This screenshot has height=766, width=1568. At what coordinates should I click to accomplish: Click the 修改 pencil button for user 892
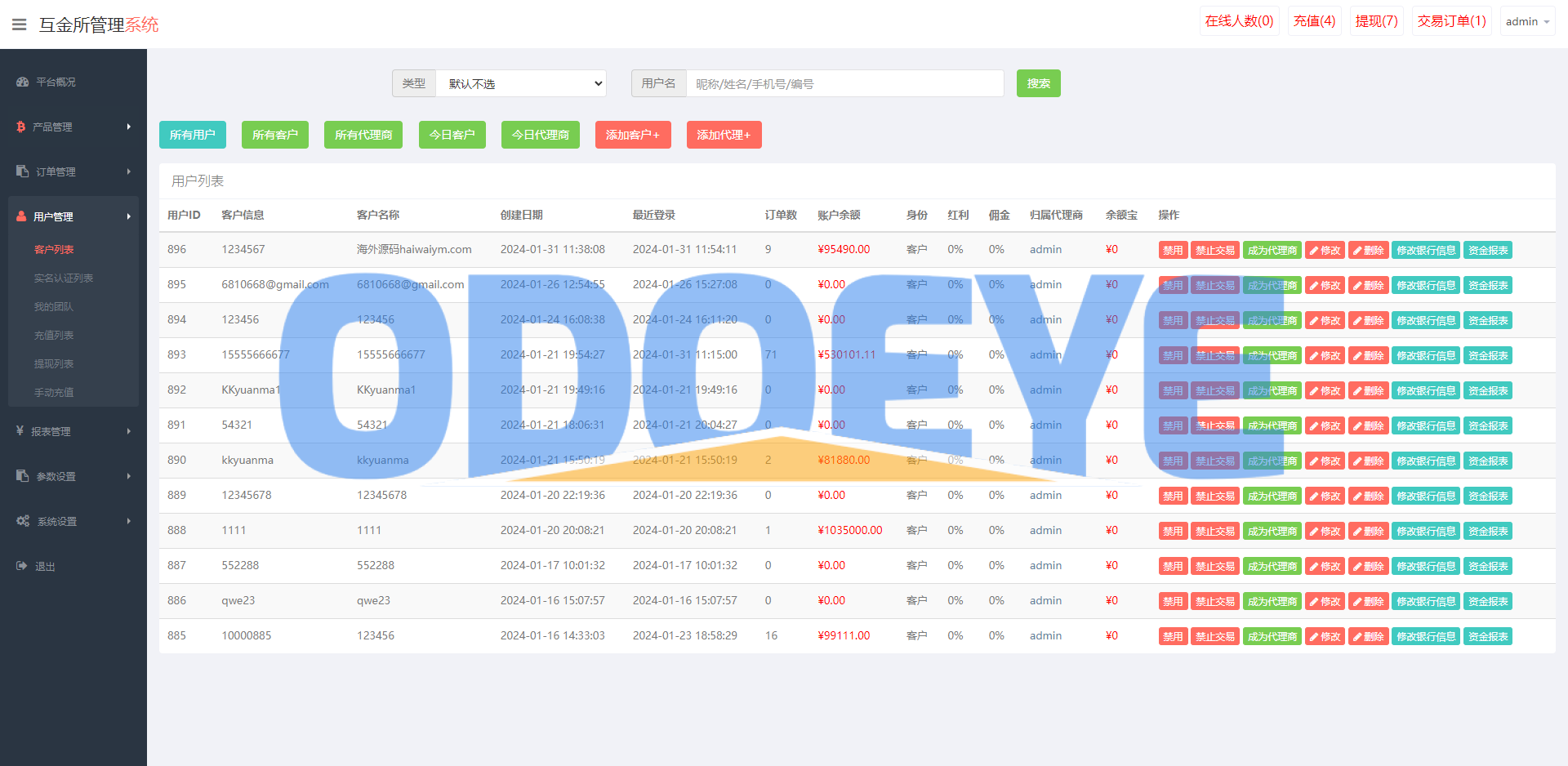[1325, 390]
